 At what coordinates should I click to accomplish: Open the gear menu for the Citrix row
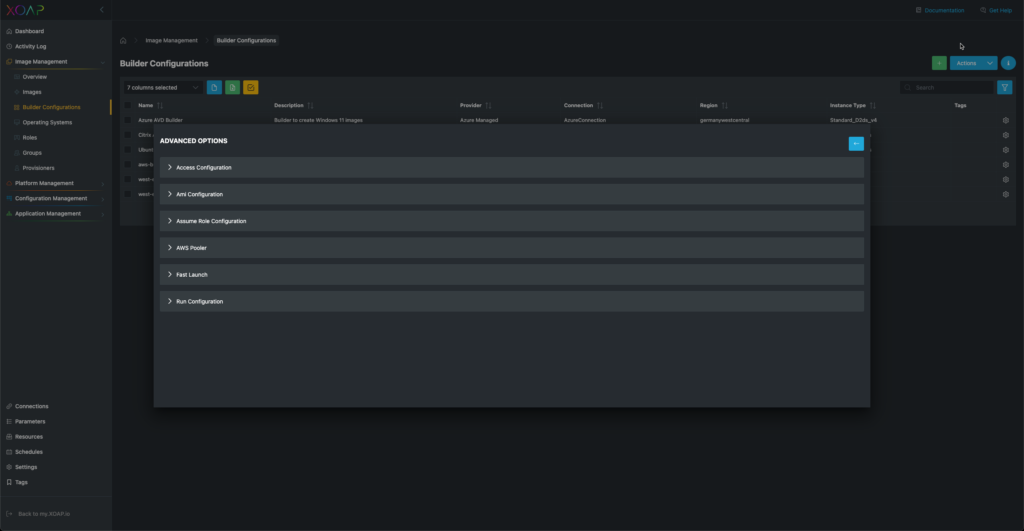pos(1006,135)
